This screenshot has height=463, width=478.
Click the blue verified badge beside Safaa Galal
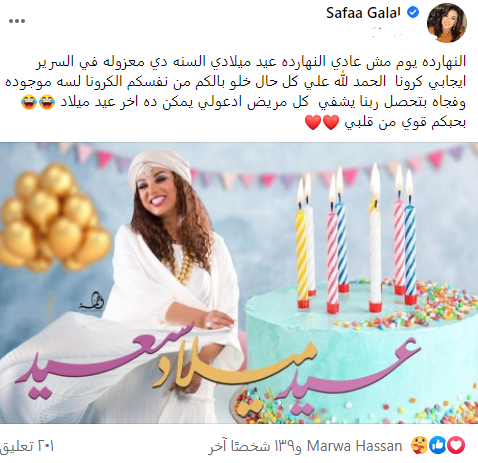click(413, 13)
